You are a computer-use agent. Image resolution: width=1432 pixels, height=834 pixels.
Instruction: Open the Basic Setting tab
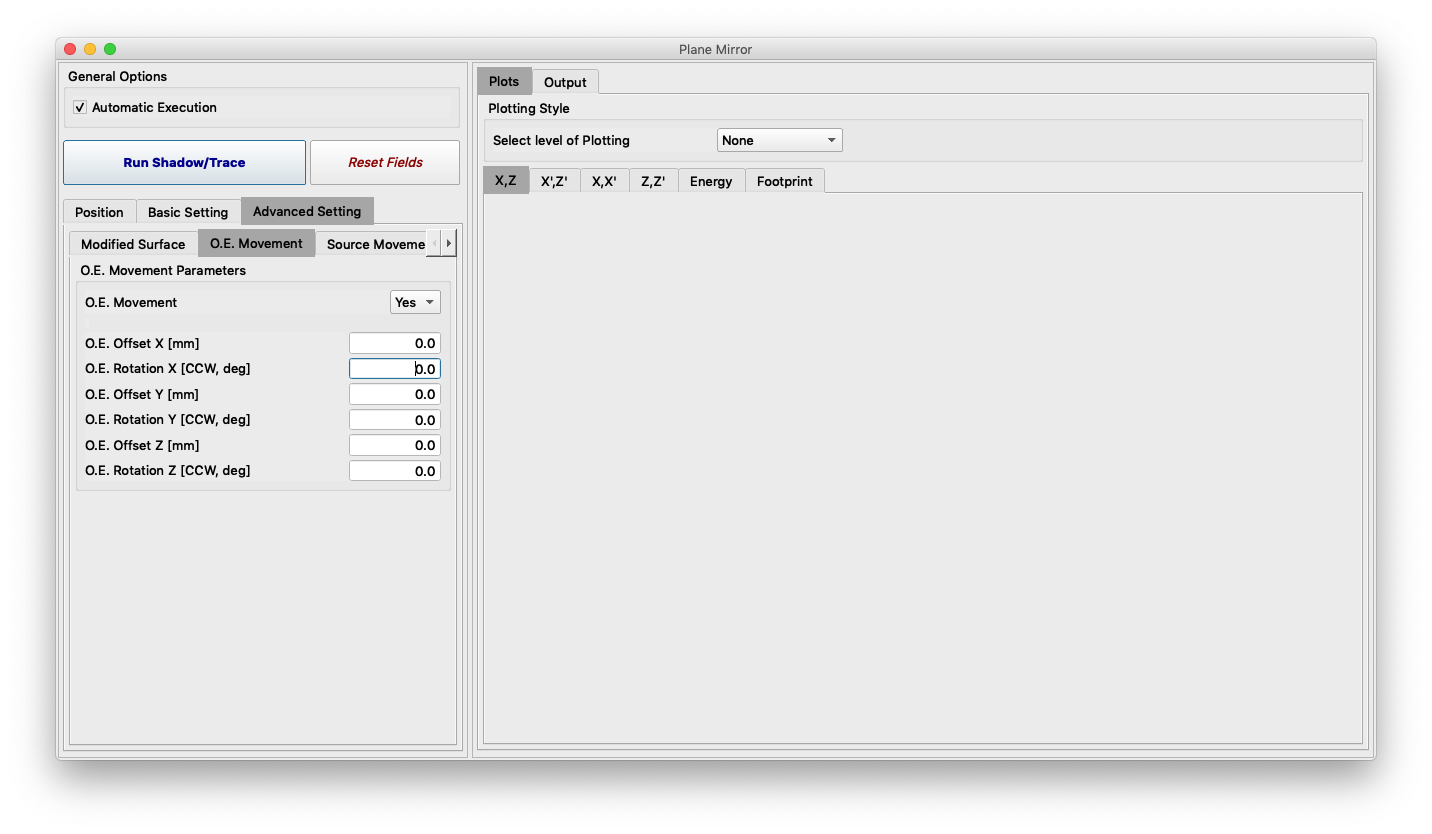pos(187,211)
